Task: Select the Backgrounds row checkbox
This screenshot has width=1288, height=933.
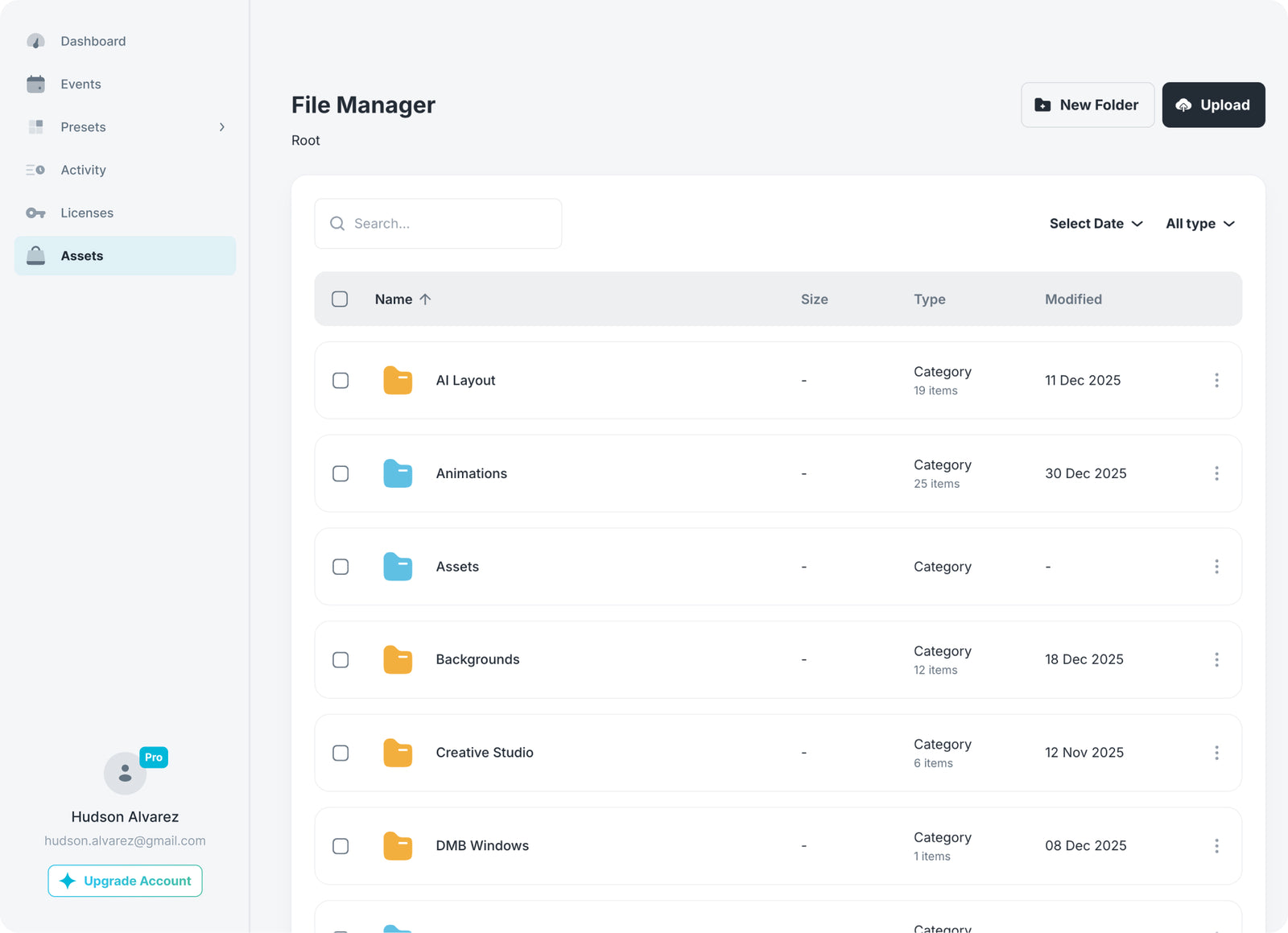Action: tap(341, 659)
